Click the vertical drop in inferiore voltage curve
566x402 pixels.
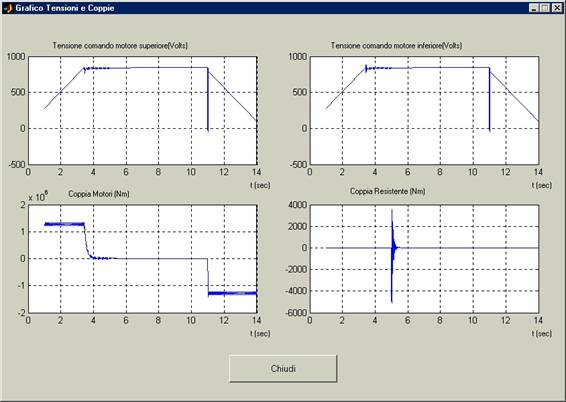click(489, 99)
